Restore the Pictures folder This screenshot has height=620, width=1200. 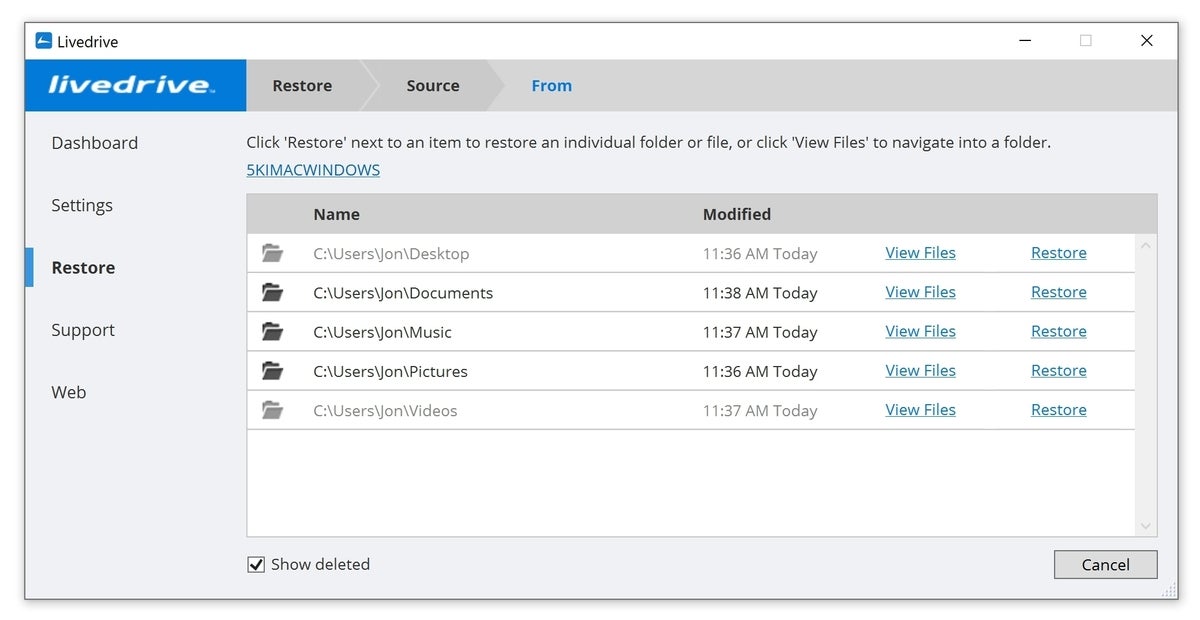[x=1059, y=370]
